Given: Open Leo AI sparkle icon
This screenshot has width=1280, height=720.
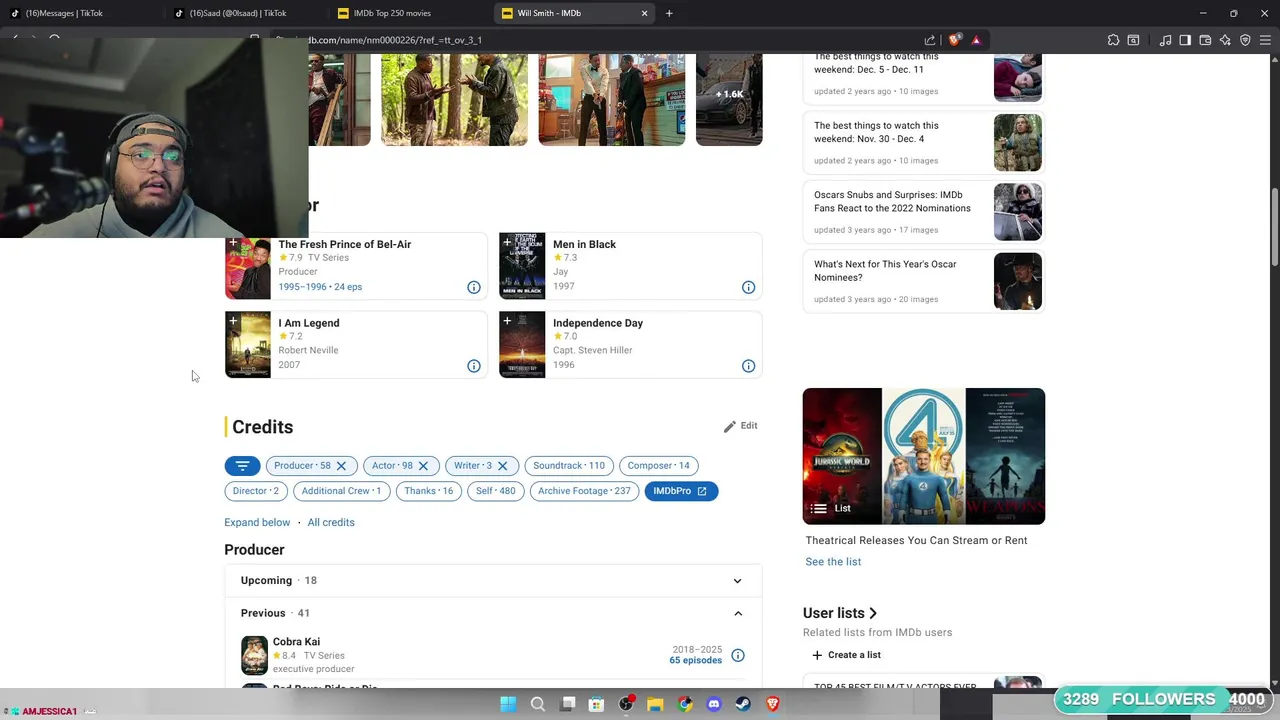Looking at the screenshot, I should (1225, 40).
